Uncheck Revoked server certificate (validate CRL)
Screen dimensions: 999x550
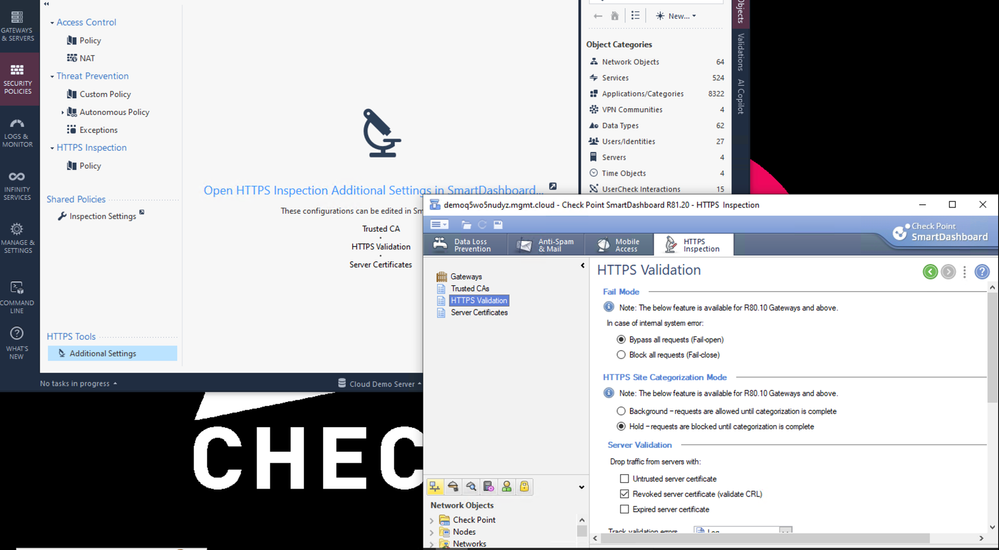[624, 494]
